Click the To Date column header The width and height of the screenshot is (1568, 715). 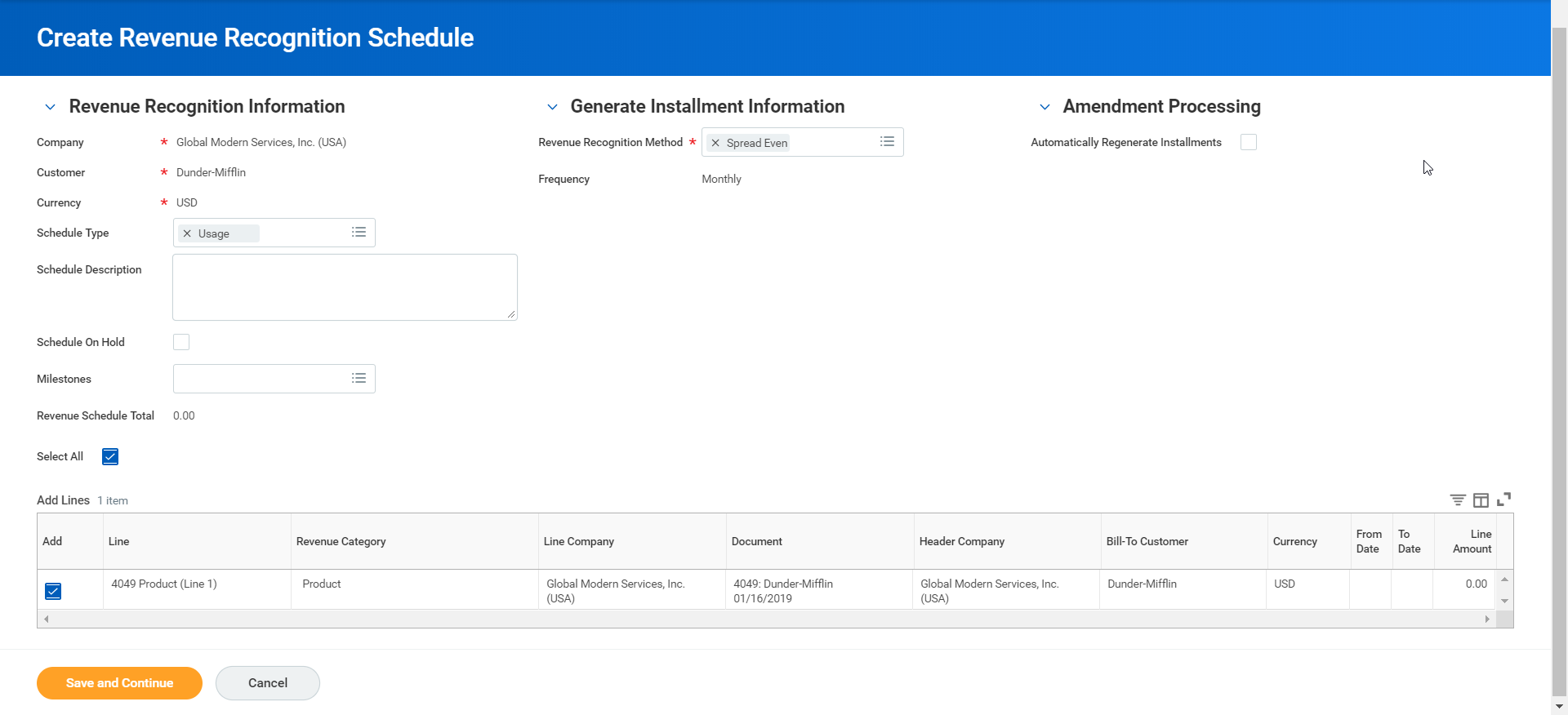1413,541
